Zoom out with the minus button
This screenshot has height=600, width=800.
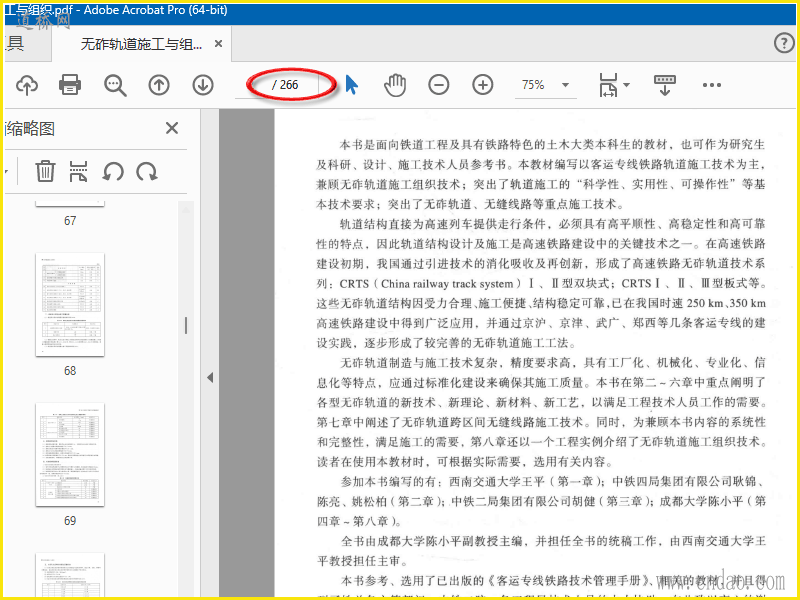pos(439,85)
